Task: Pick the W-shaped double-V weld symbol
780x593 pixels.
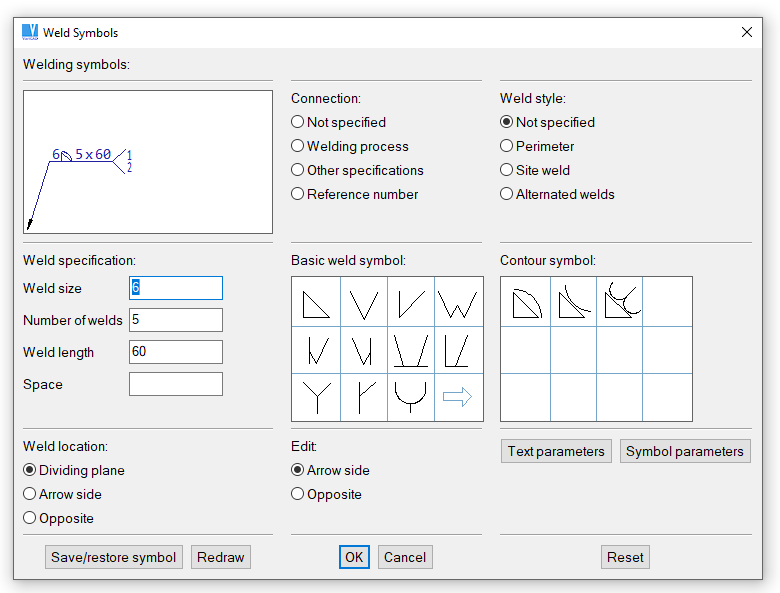Action: point(457,302)
